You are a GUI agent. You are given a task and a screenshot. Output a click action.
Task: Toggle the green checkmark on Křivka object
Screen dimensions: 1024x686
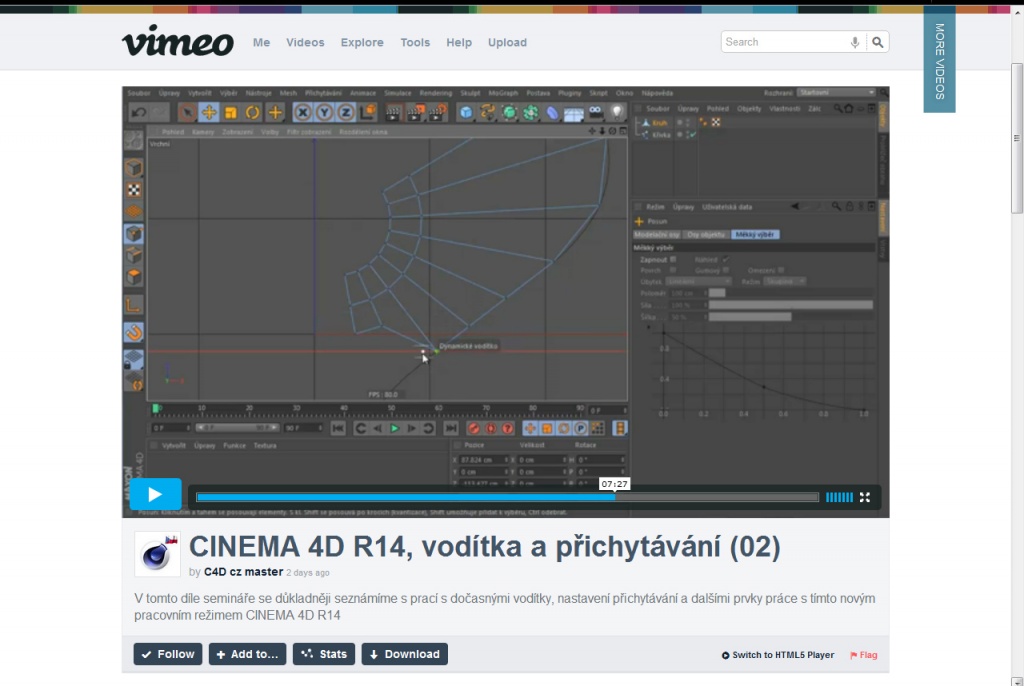(692, 135)
